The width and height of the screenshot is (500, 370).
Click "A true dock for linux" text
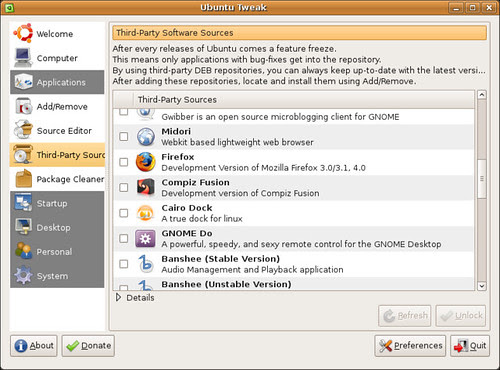[202, 219]
